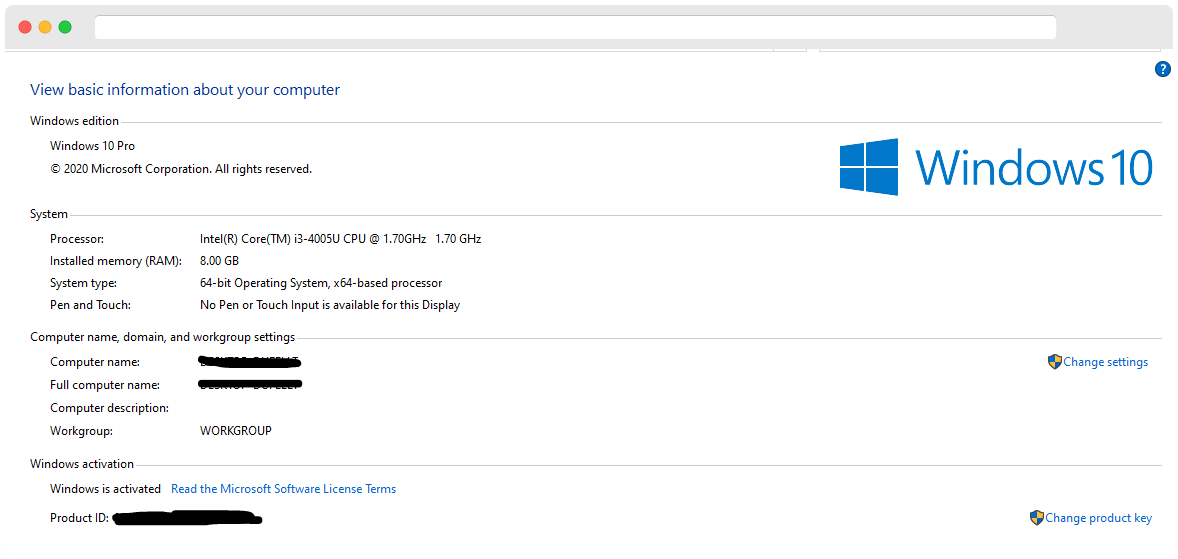This screenshot has width=1178, height=559.
Task: Select the 'Windows 10 Pro' edition text
Action: pyautogui.click(x=92, y=146)
